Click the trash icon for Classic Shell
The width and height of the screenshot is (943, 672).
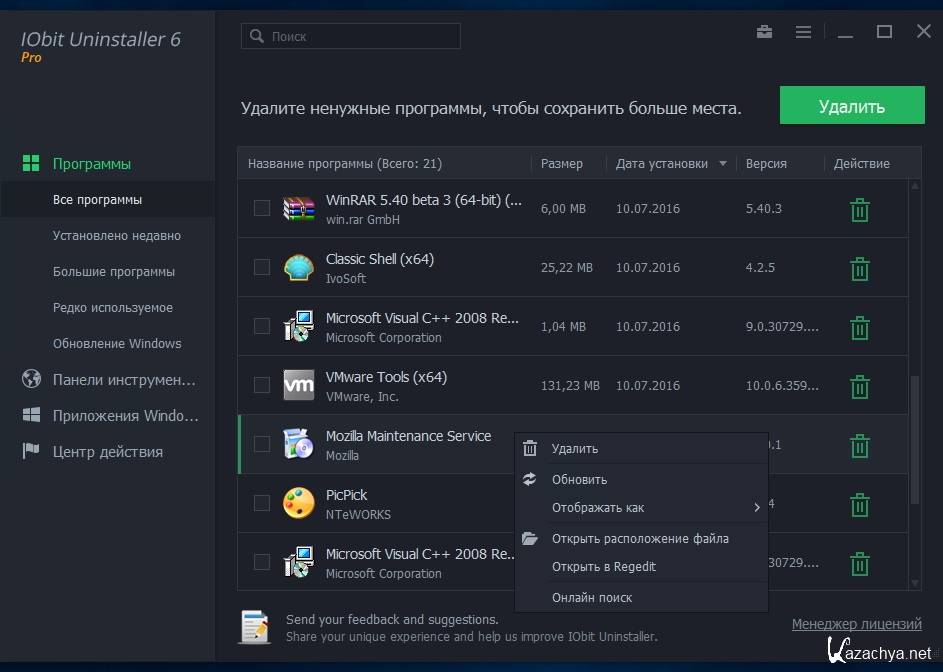point(859,269)
